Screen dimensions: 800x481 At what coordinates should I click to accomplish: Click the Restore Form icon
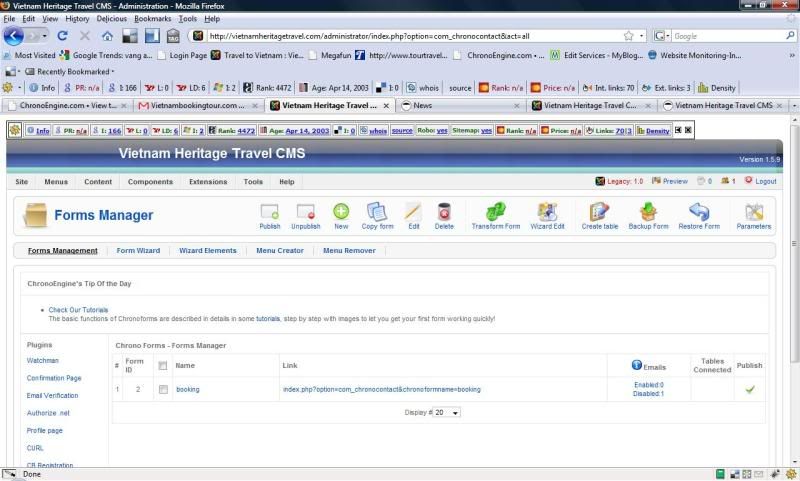(699, 211)
